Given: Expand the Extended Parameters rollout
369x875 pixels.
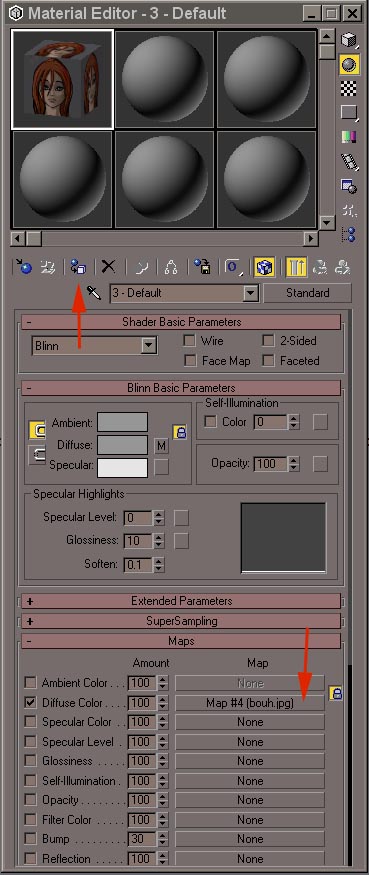Looking at the screenshot, I should coord(181,601).
